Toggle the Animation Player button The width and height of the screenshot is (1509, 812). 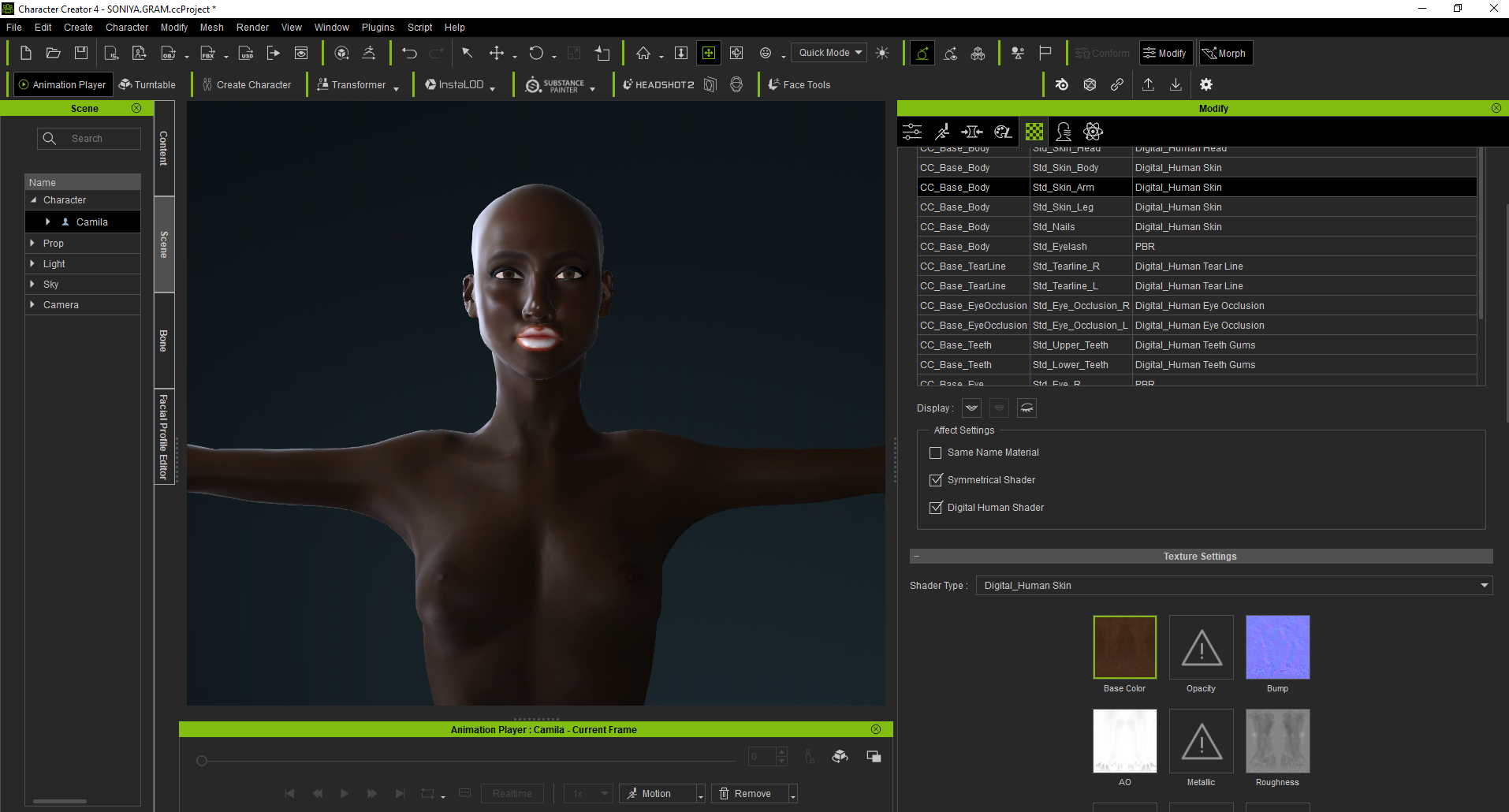click(x=63, y=84)
